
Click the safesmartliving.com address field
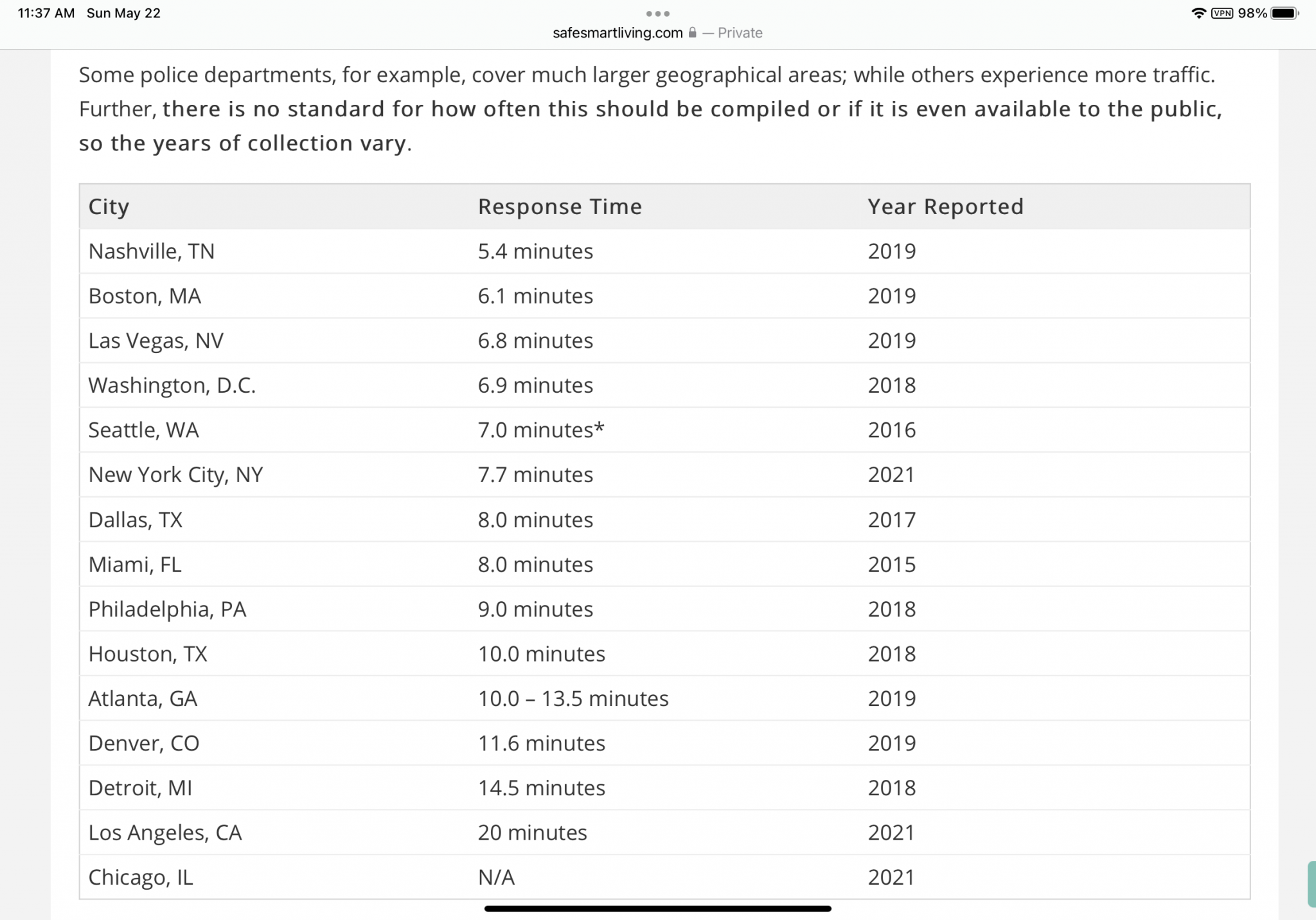pos(618,33)
